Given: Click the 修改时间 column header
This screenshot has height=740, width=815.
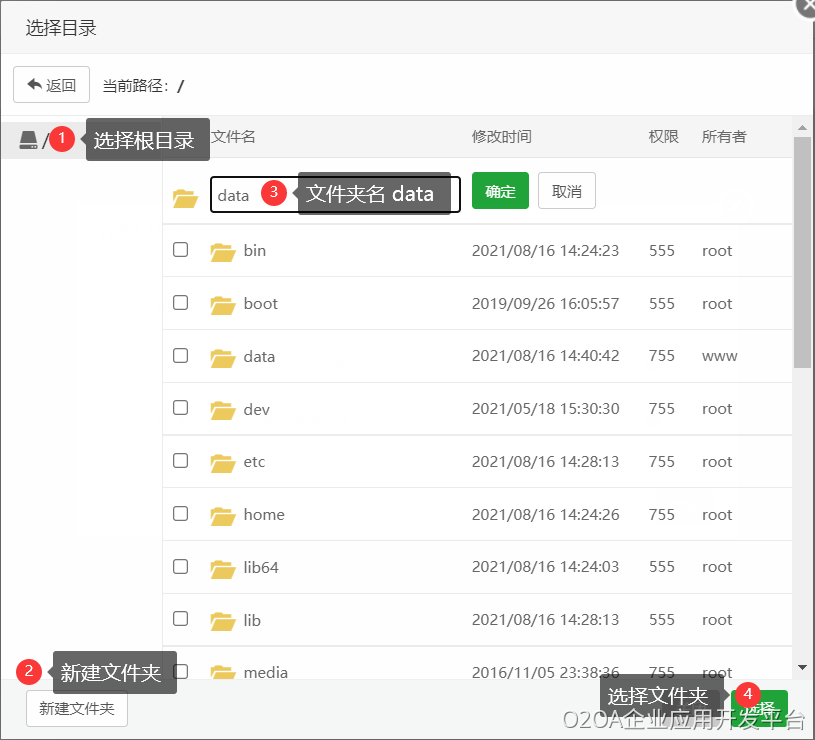Looking at the screenshot, I should coord(501,136).
